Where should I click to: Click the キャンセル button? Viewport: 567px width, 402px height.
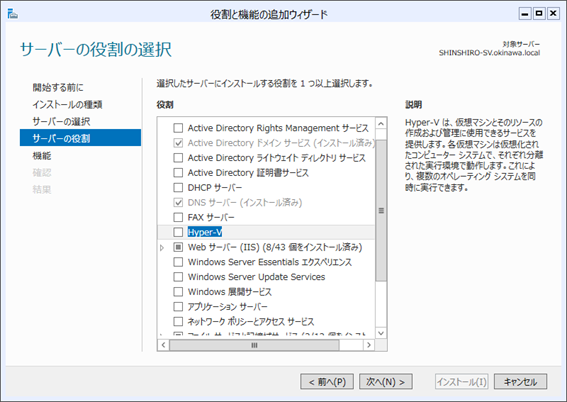(x=520, y=382)
